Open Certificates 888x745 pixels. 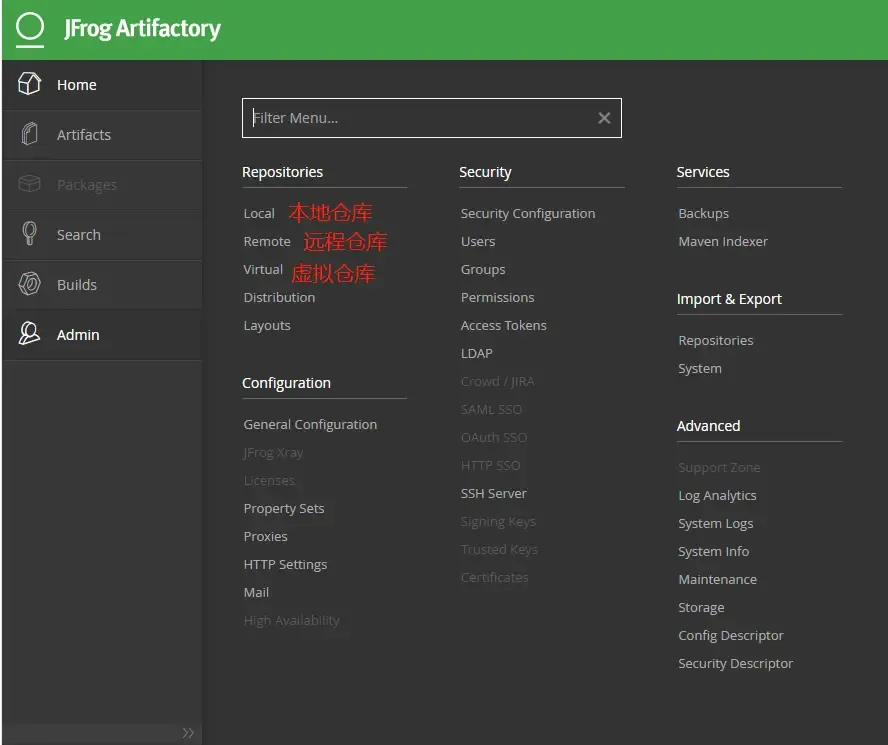coord(494,577)
